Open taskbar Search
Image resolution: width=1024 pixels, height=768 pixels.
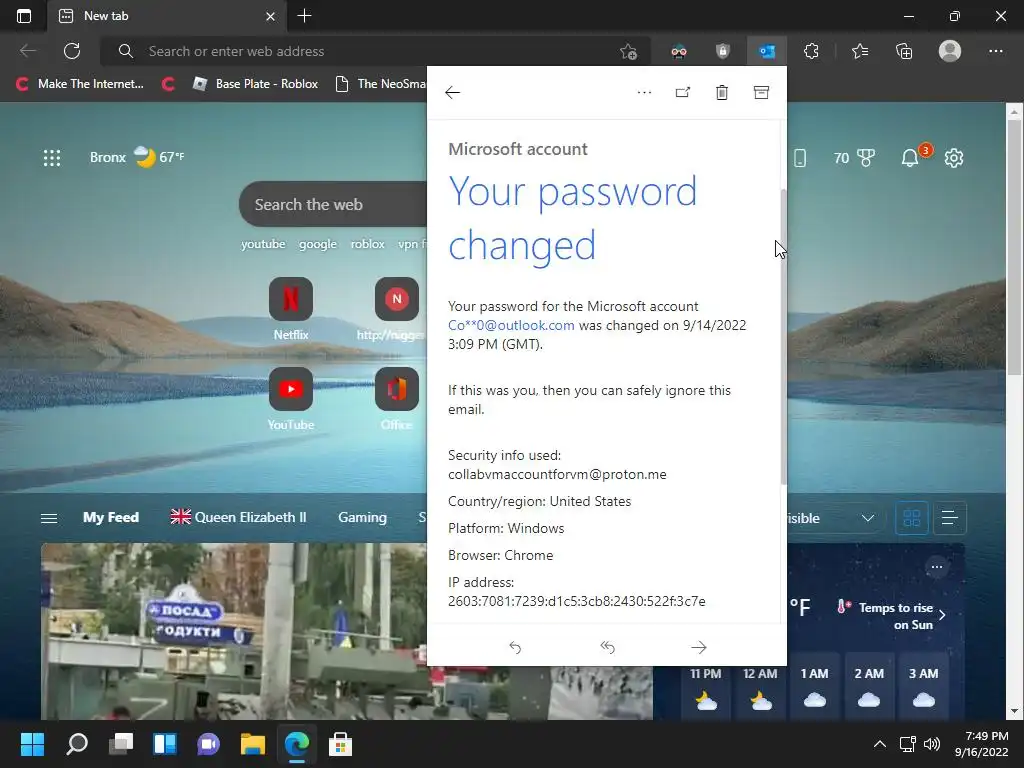[77, 744]
